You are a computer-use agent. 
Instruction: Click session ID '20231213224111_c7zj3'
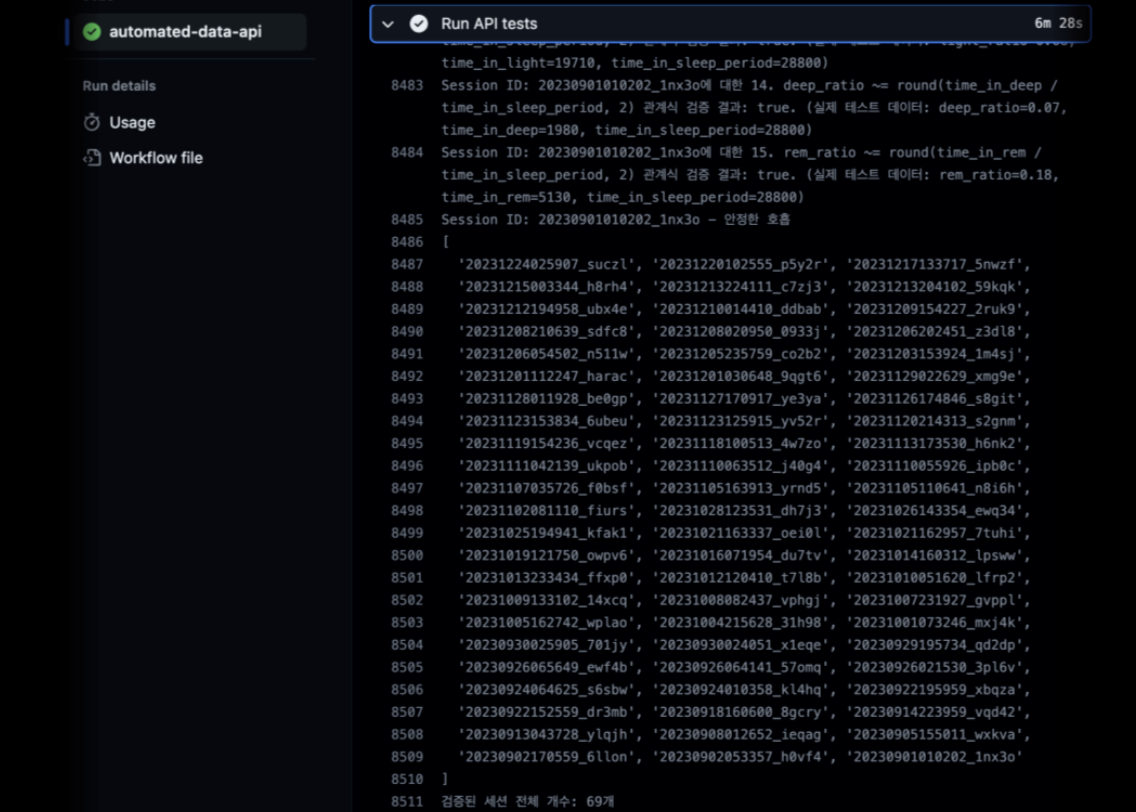[740, 287]
